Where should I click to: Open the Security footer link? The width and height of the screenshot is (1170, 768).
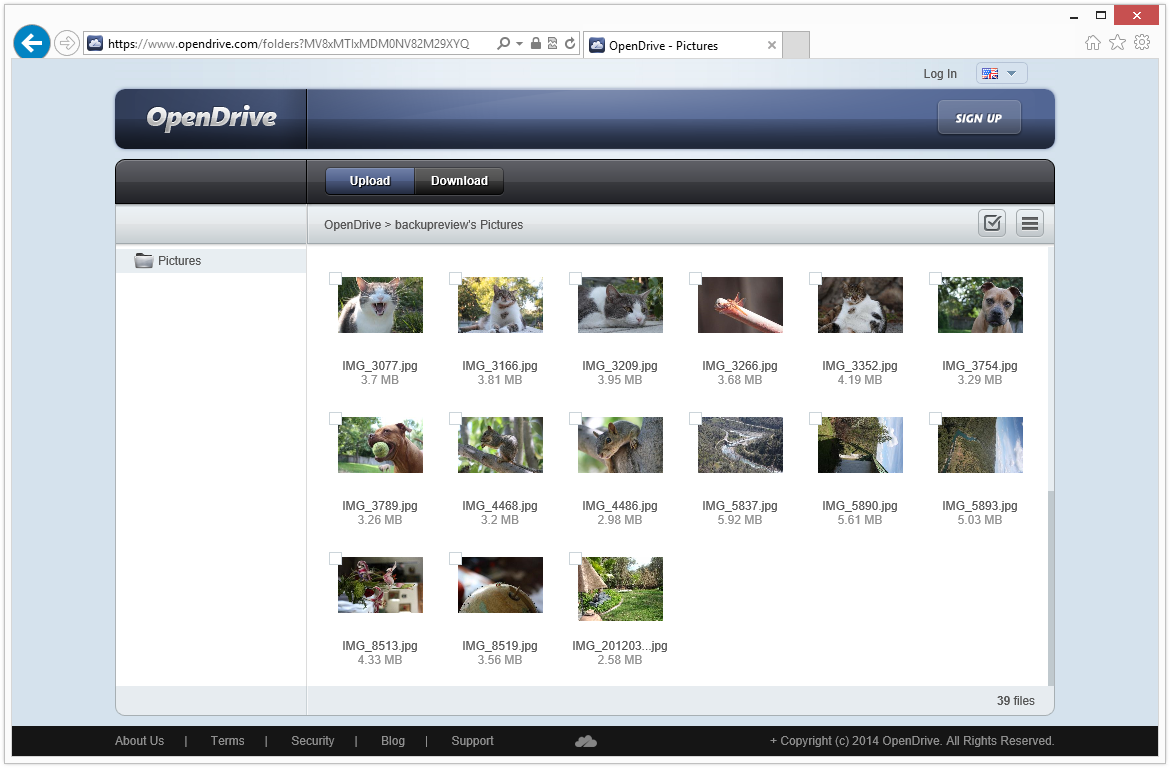(x=313, y=741)
